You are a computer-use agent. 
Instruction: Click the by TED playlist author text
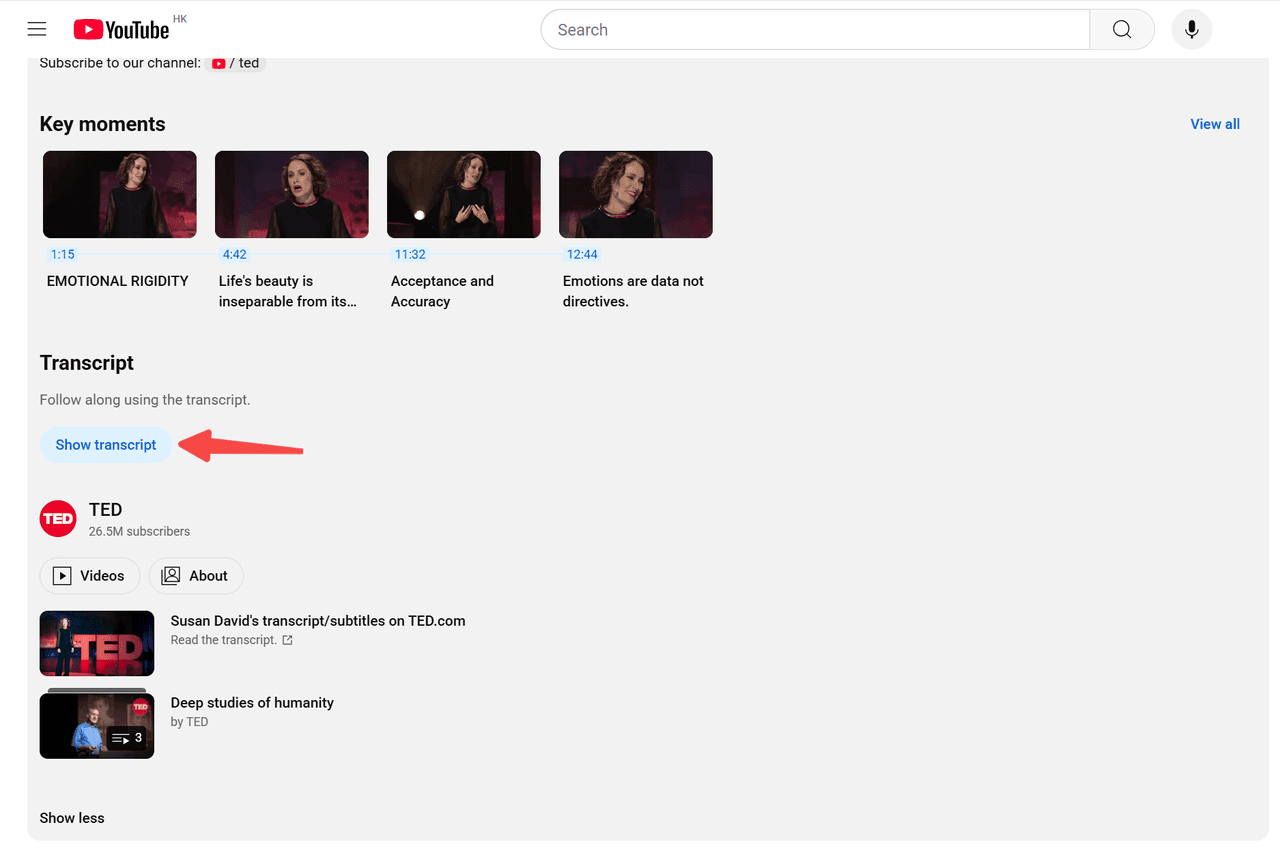click(x=189, y=722)
